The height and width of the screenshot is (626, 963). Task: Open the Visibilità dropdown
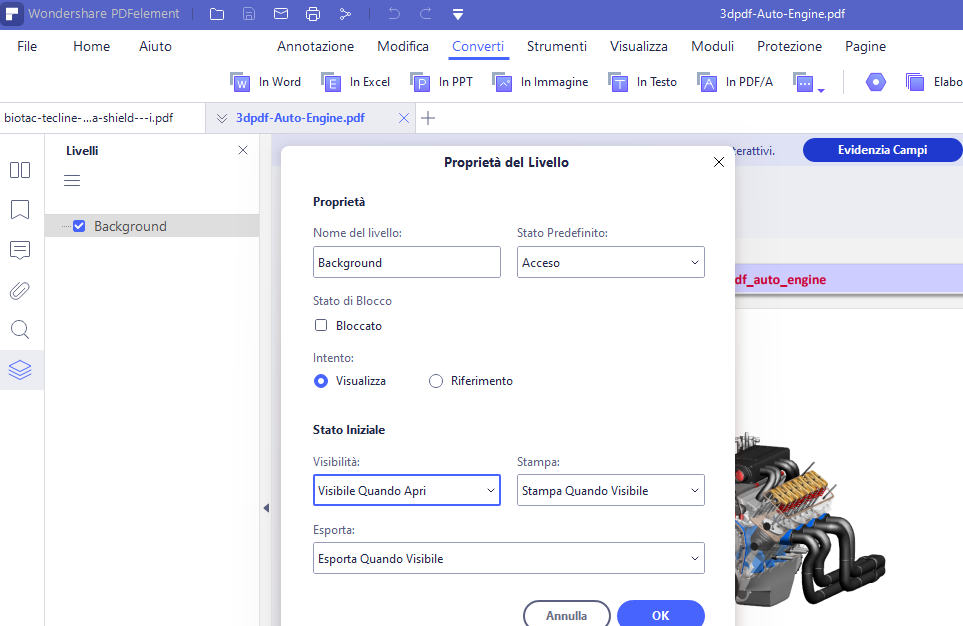pyautogui.click(x=407, y=490)
